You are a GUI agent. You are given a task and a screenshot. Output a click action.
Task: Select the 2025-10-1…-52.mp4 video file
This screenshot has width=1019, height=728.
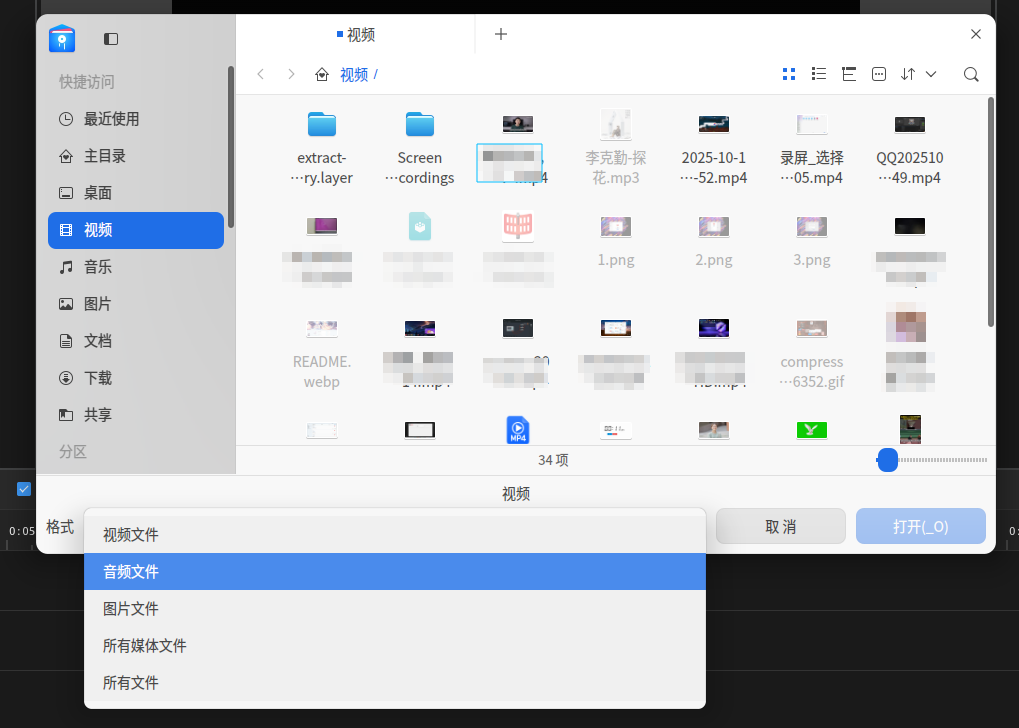(x=714, y=149)
